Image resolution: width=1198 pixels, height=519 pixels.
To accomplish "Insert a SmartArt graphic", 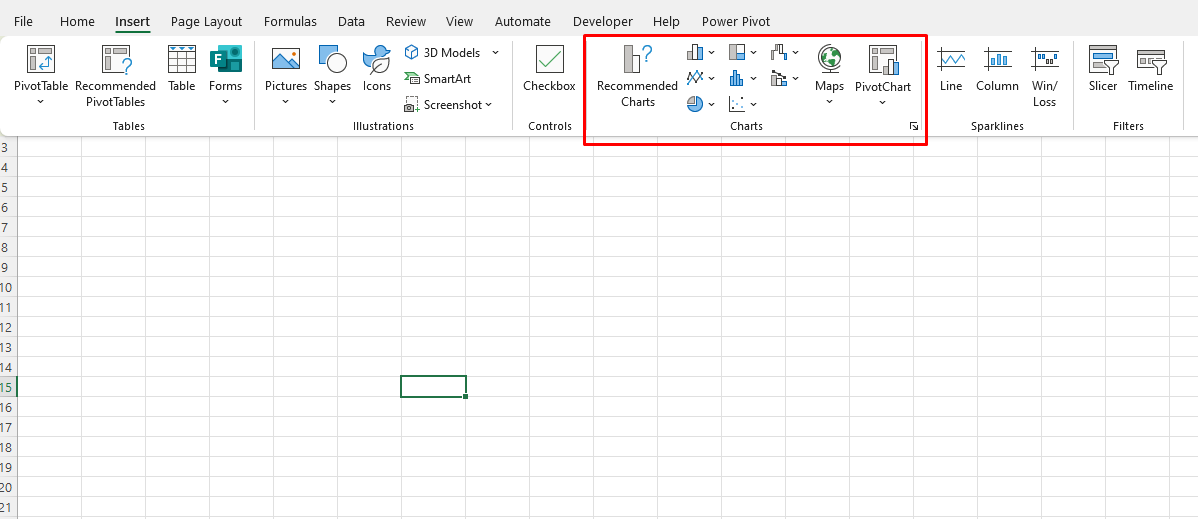I will 438,79.
